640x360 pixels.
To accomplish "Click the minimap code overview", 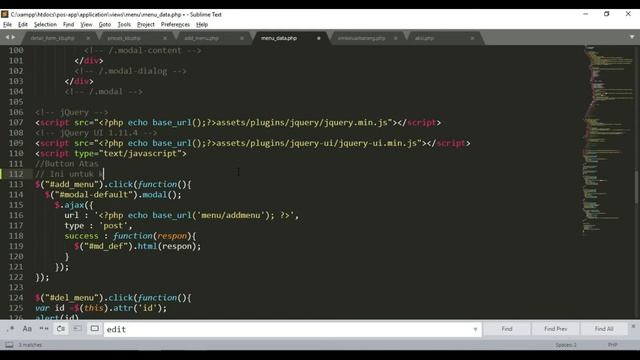I will click(x=608, y=141).
